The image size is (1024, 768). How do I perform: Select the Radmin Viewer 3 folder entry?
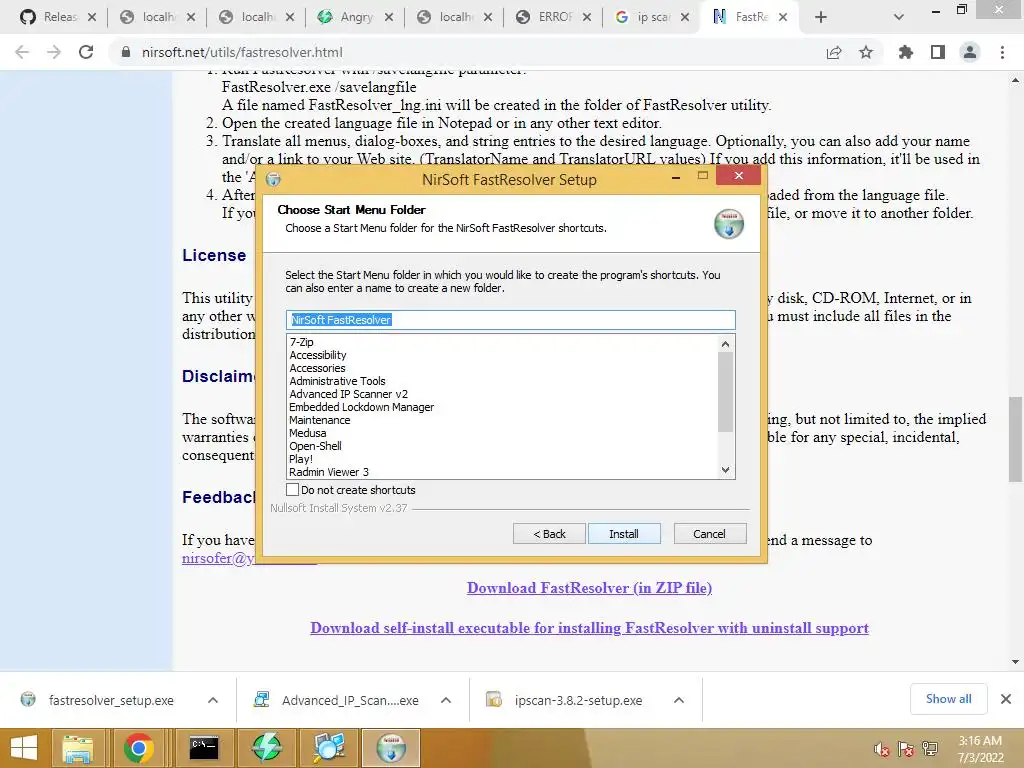point(328,472)
